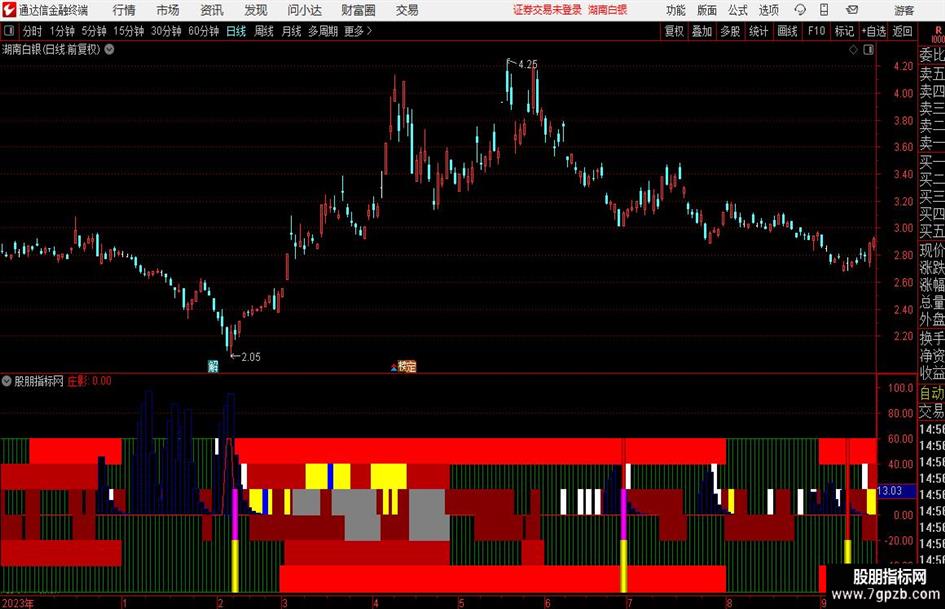Click the 核定 marker icon below chart
This screenshot has height=609, width=945.
pyautogui.click(x=407, y=366)
